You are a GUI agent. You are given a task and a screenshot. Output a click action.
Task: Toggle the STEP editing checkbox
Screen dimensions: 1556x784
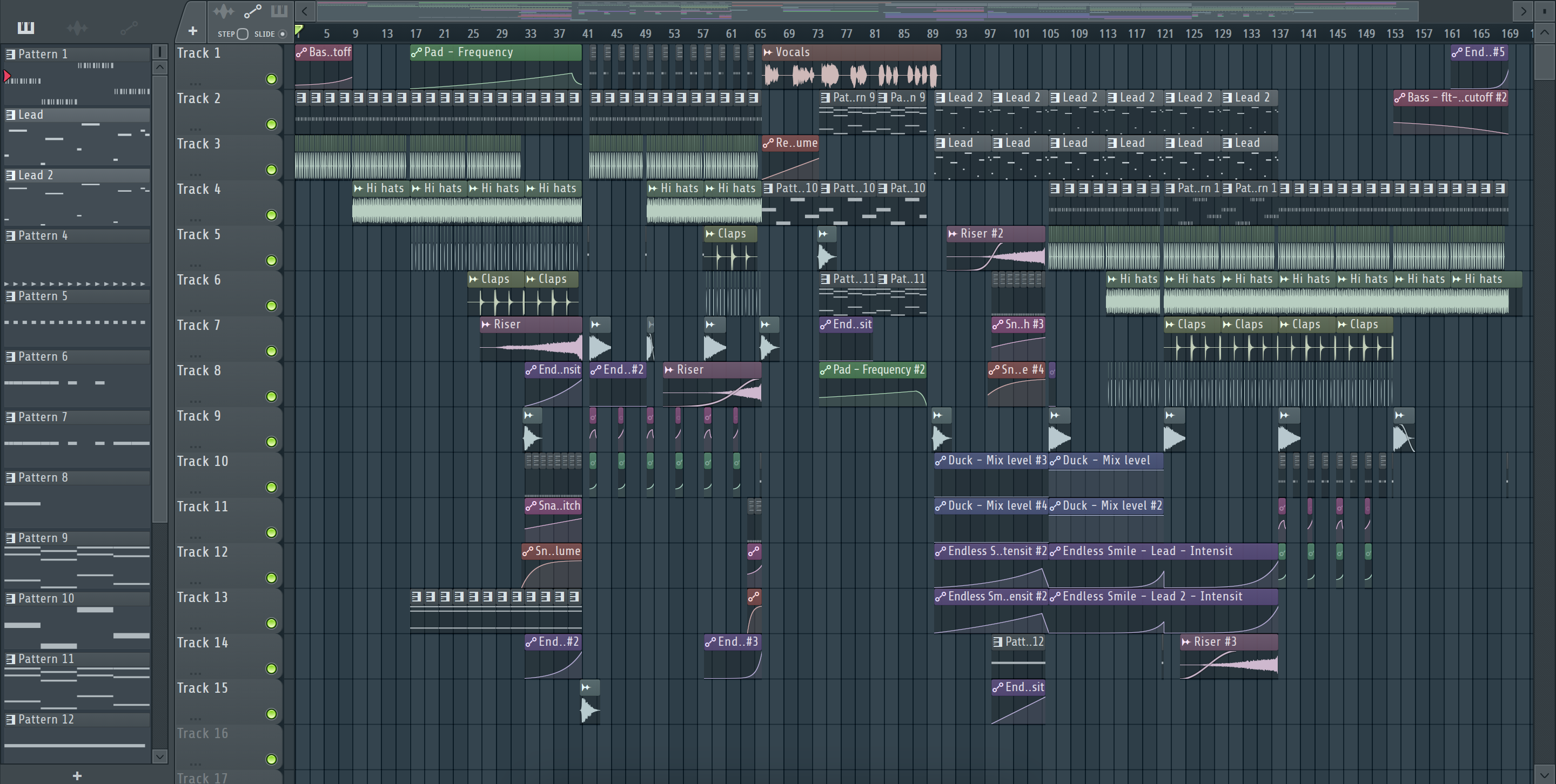(x=242, y=34)
